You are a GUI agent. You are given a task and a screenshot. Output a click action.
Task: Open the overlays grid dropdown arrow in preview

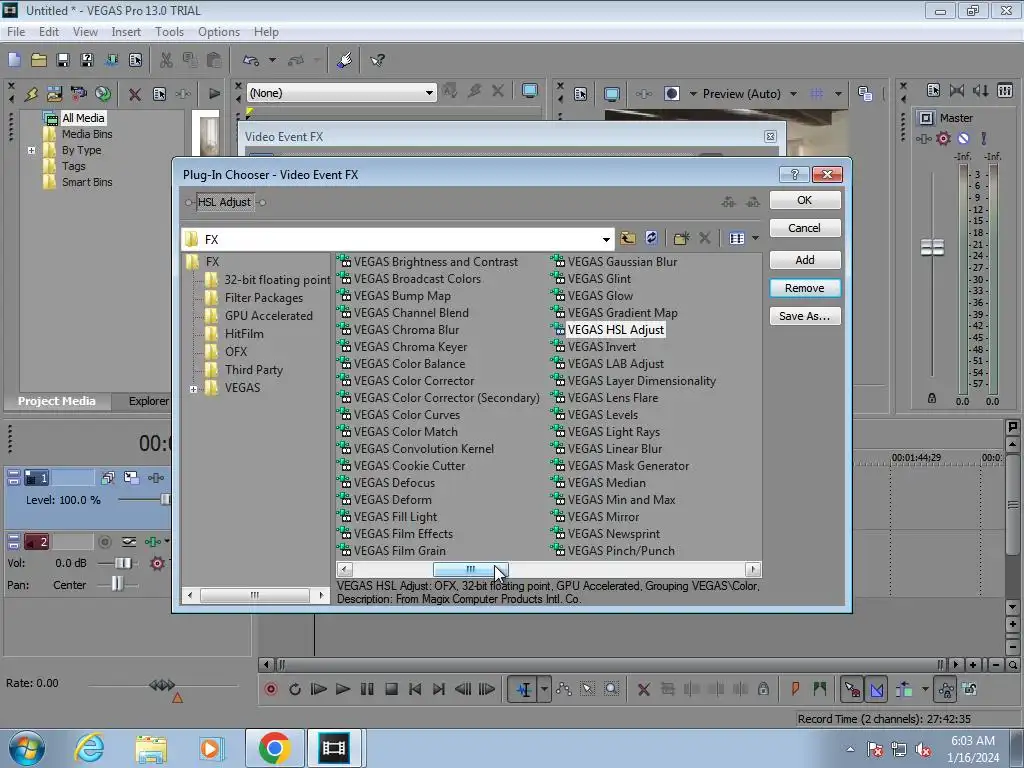(x=838, y=94)
